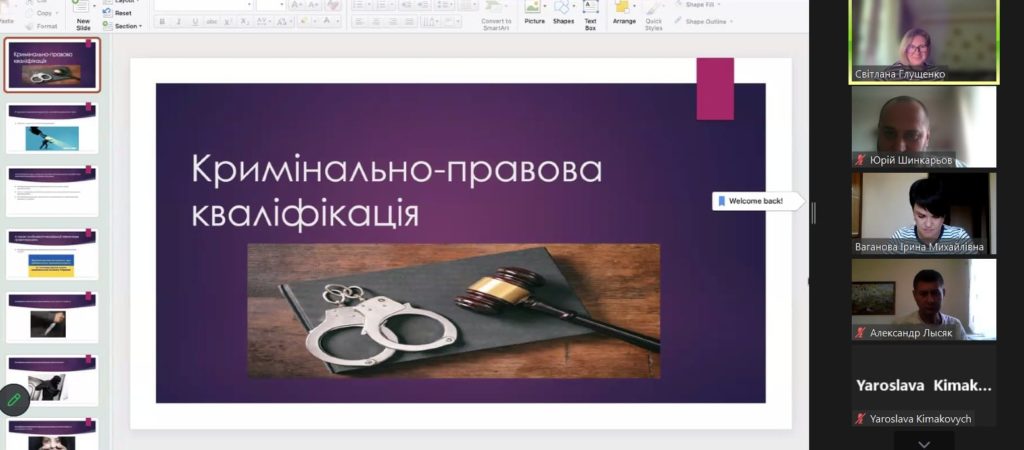Click Increase Font Size icon

296,5
